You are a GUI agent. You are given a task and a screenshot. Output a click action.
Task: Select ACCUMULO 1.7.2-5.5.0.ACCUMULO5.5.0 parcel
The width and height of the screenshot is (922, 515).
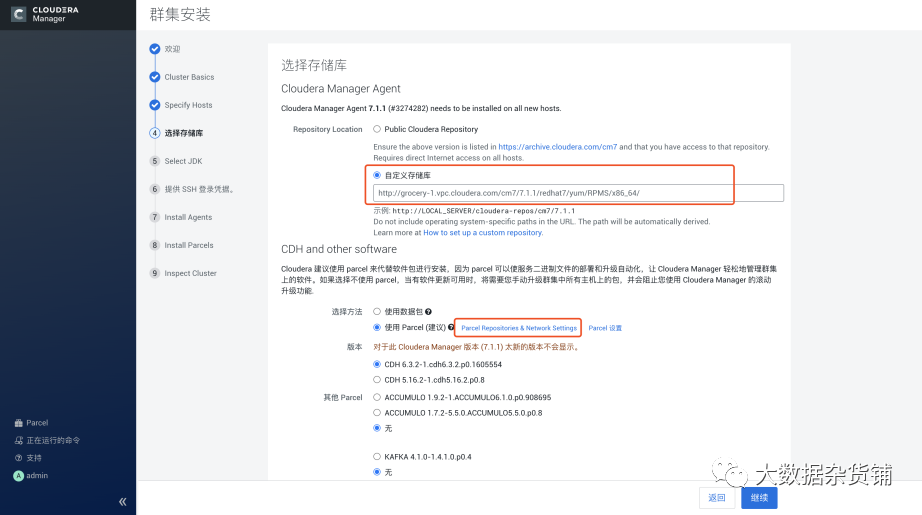pos(377,413)
